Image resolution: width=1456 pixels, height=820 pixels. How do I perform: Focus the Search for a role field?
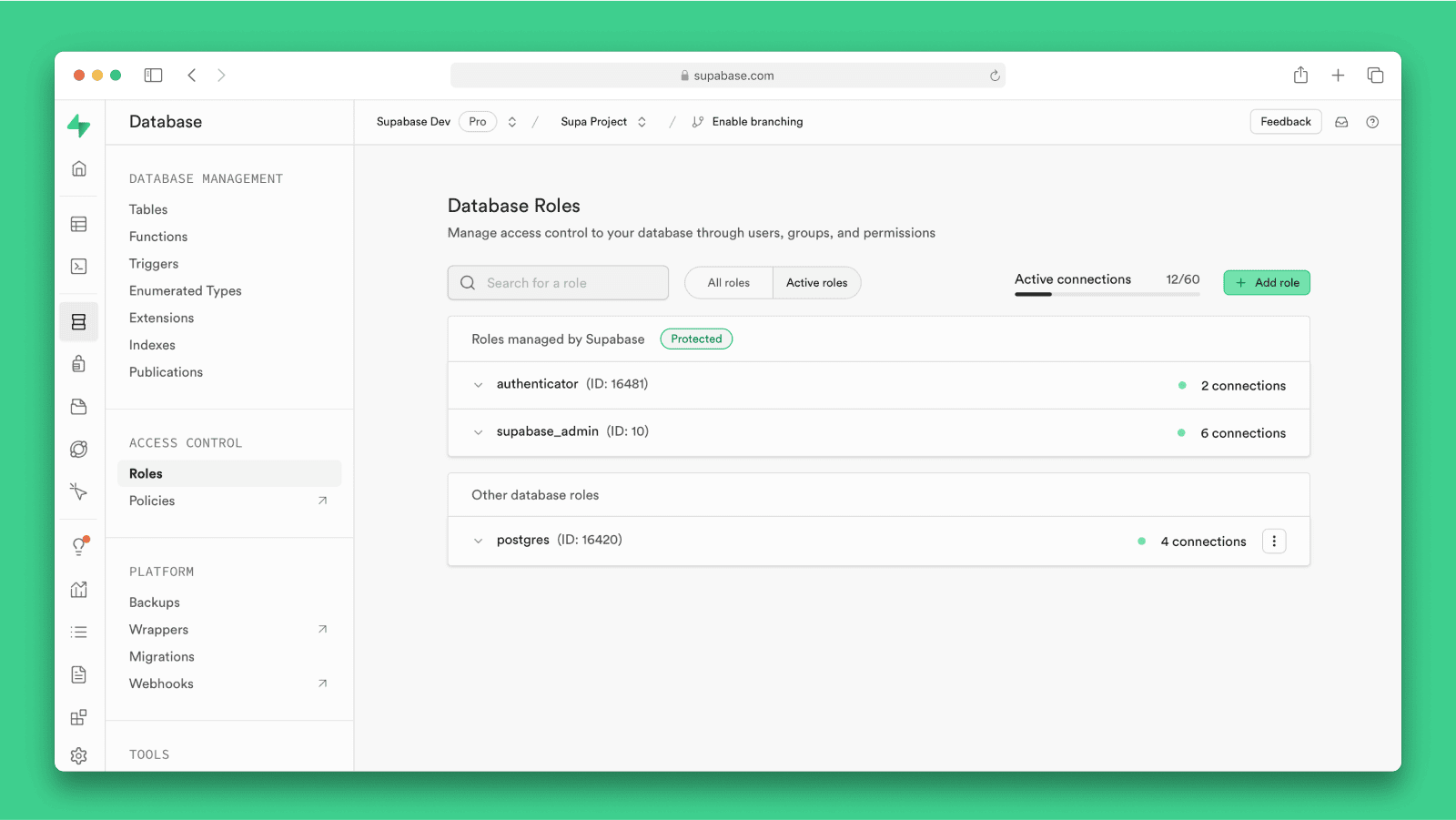click(558, 283)
